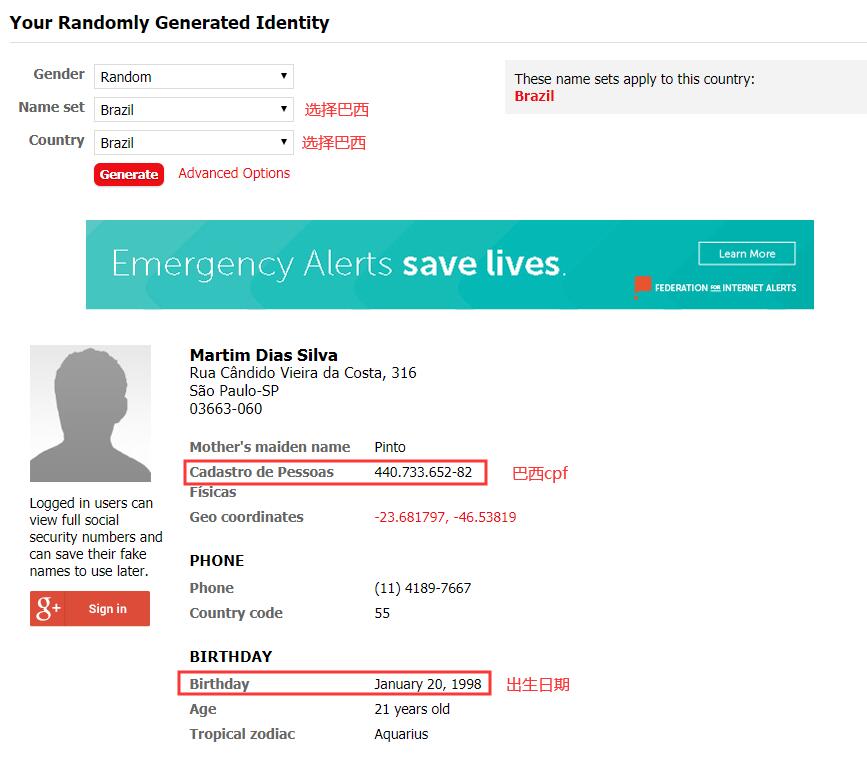Click the Emergency Alerts save lives banner
The image size is (867, 763).
450,264
